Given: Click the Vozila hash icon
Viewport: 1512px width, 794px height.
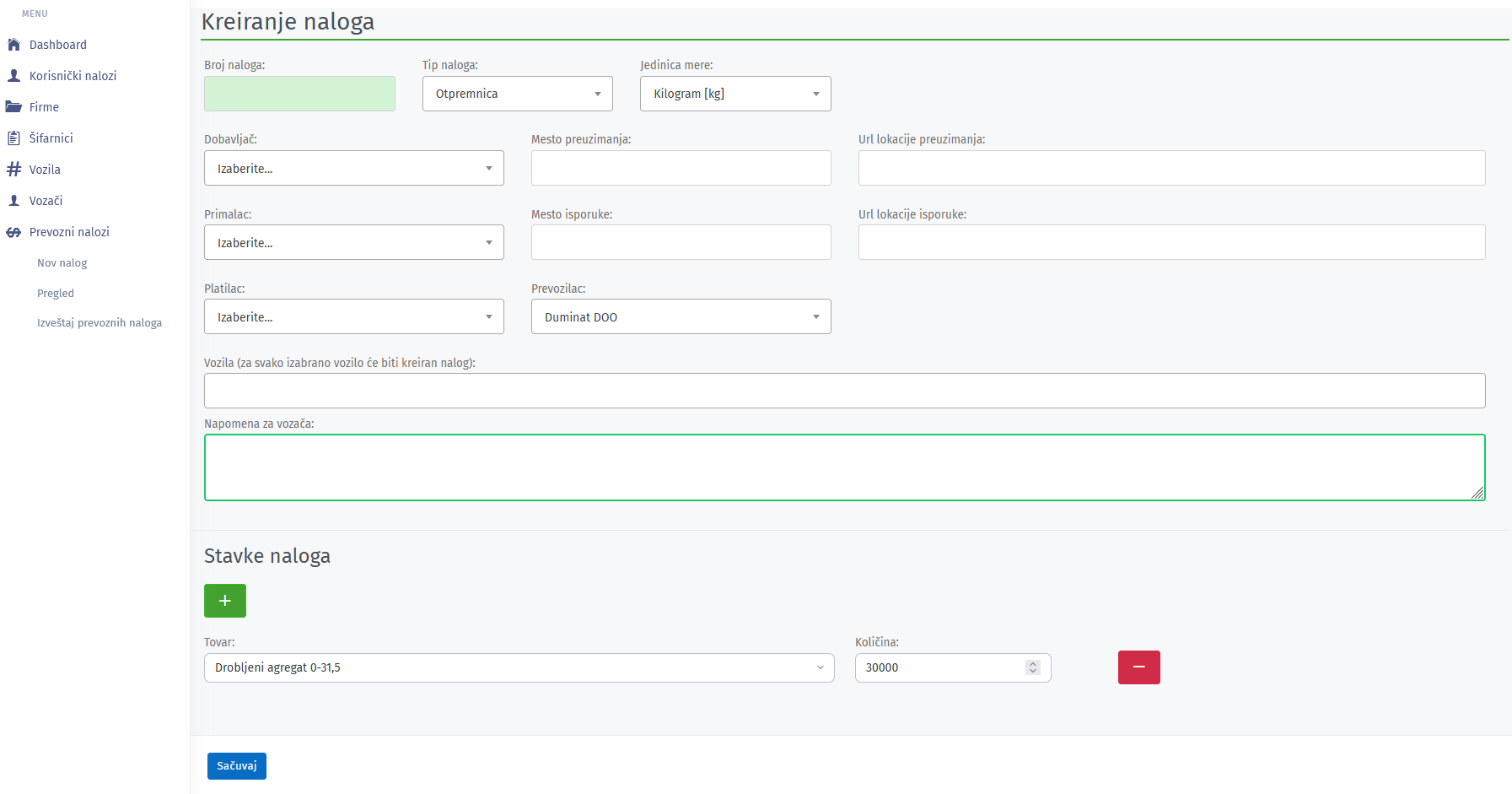Looking at the screenshot, I should click(x=13, y=170).
